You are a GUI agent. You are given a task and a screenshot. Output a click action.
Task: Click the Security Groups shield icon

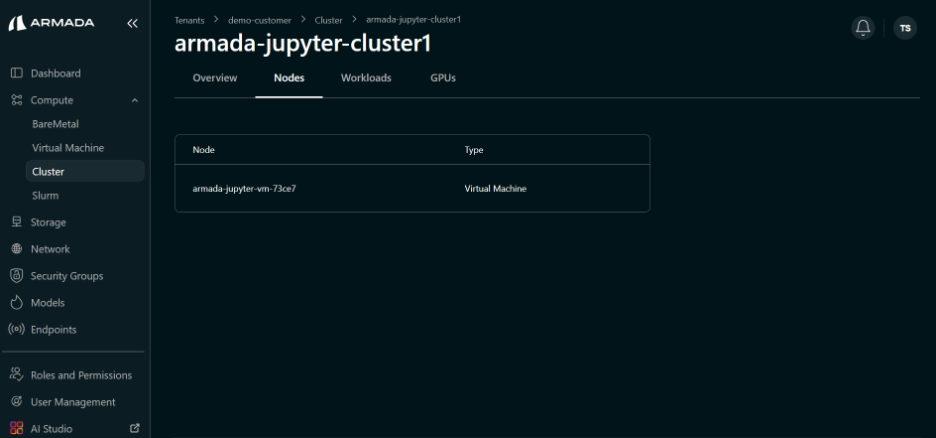17,276
